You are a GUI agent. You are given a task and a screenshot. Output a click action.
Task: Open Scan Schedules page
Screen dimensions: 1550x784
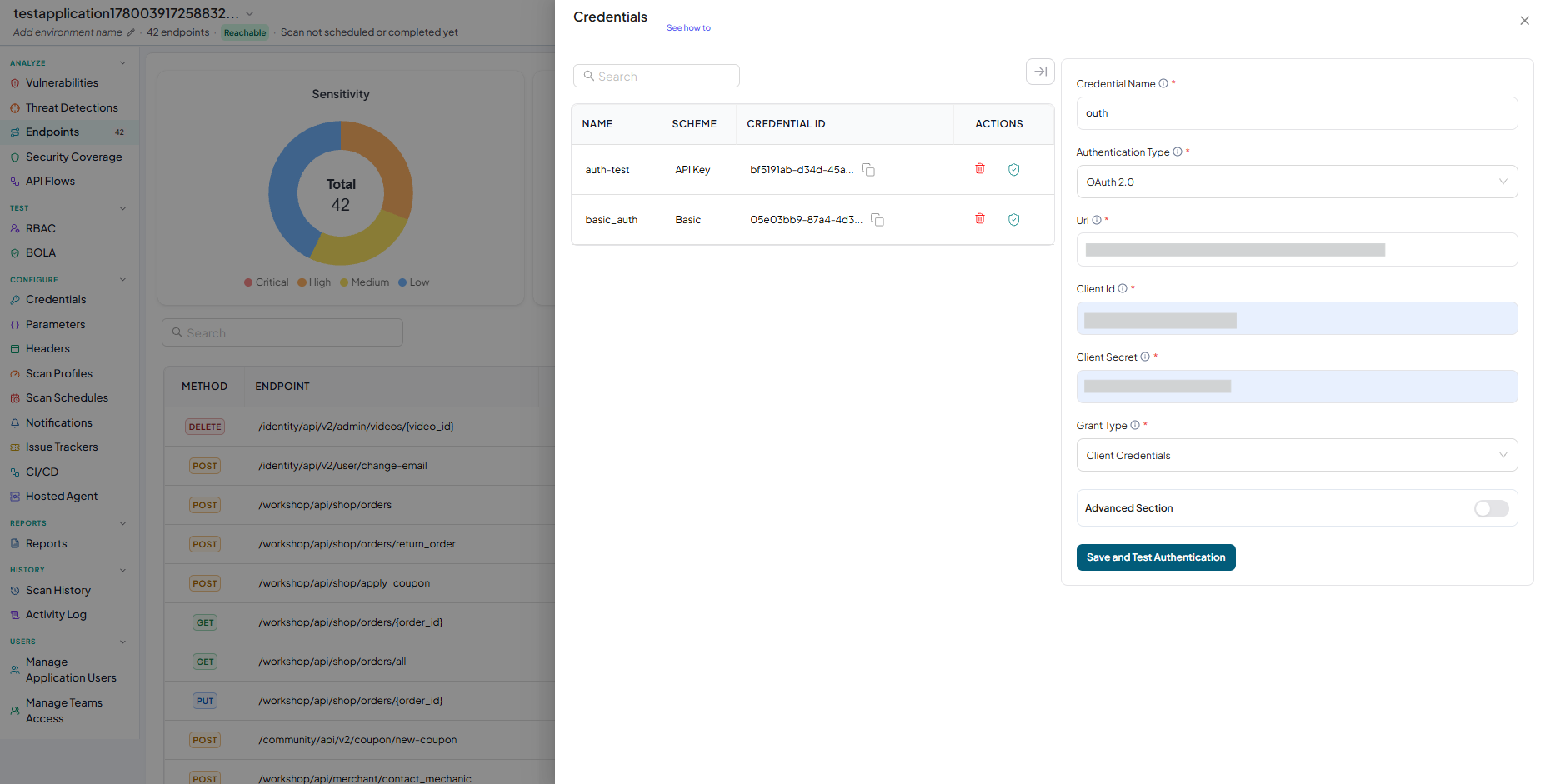coord(67,398)
